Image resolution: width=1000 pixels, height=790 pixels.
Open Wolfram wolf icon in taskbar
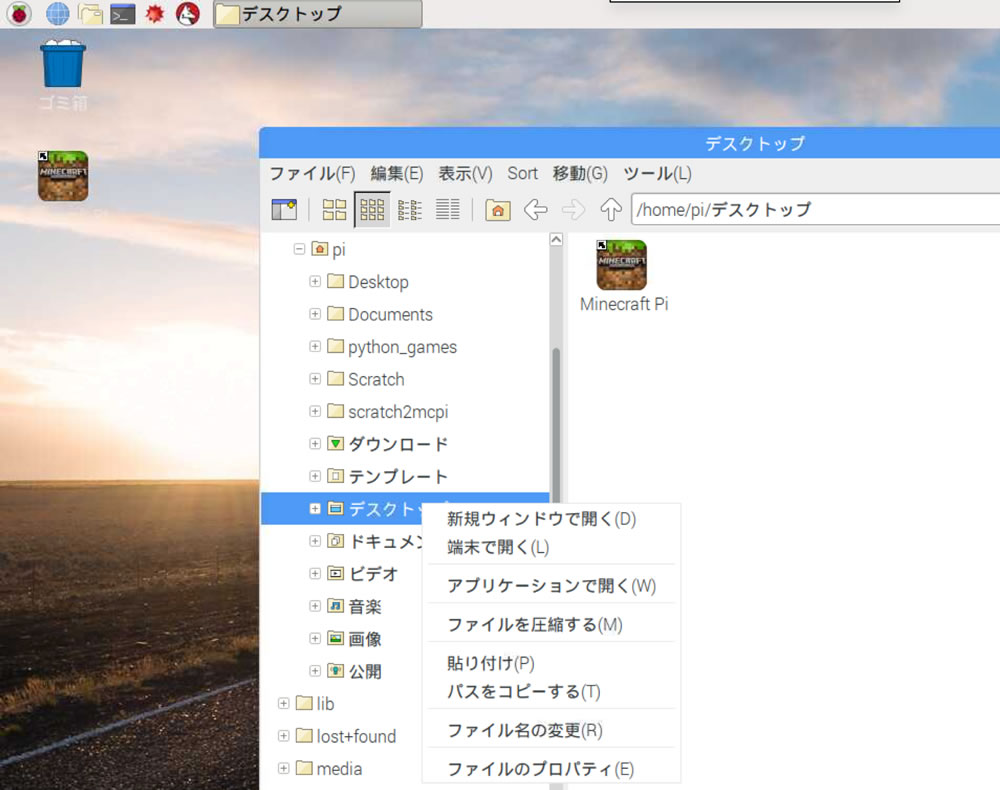click(x=188, y=13)
